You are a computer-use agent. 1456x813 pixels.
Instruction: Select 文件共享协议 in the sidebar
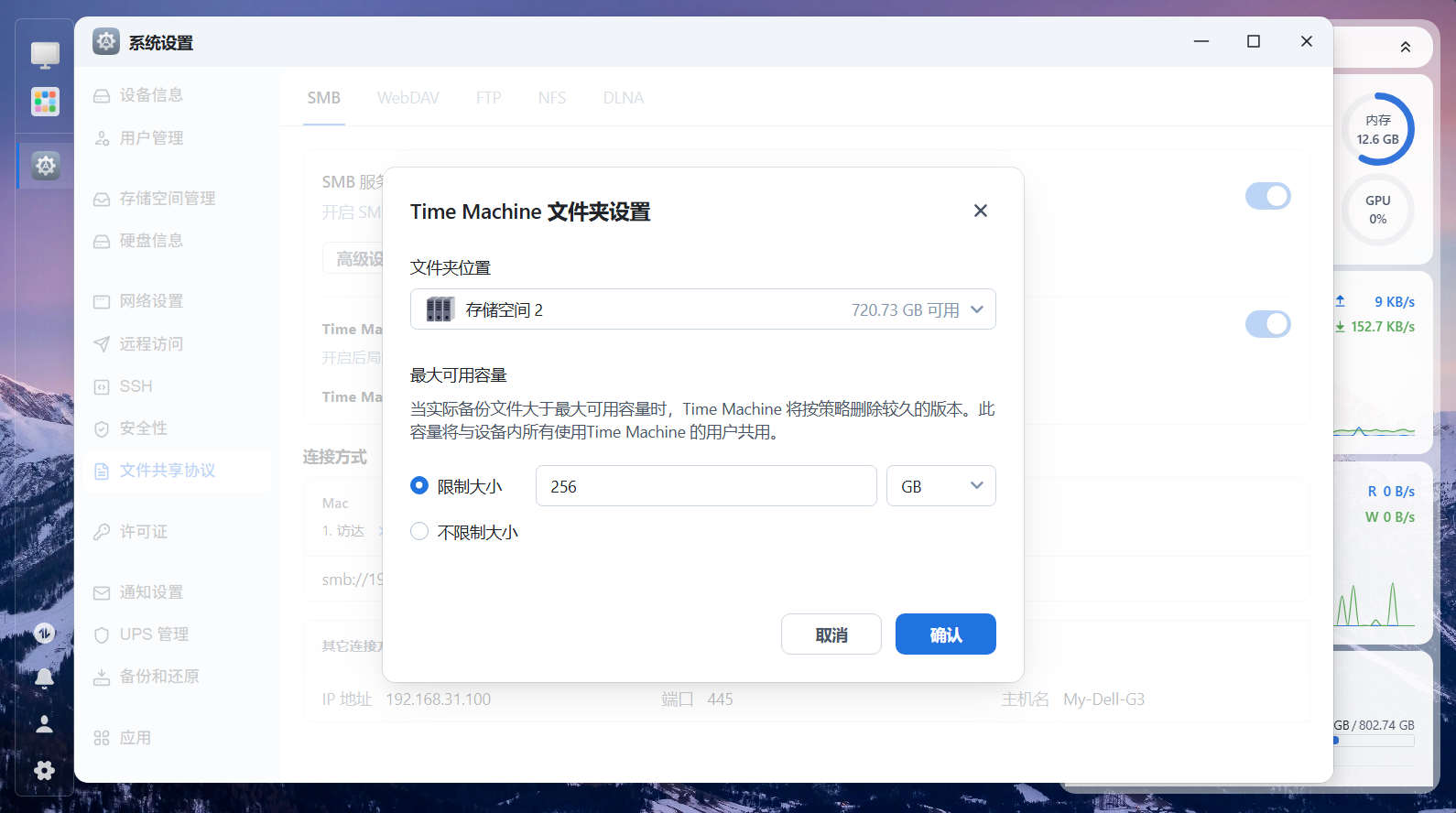[178, 471]
